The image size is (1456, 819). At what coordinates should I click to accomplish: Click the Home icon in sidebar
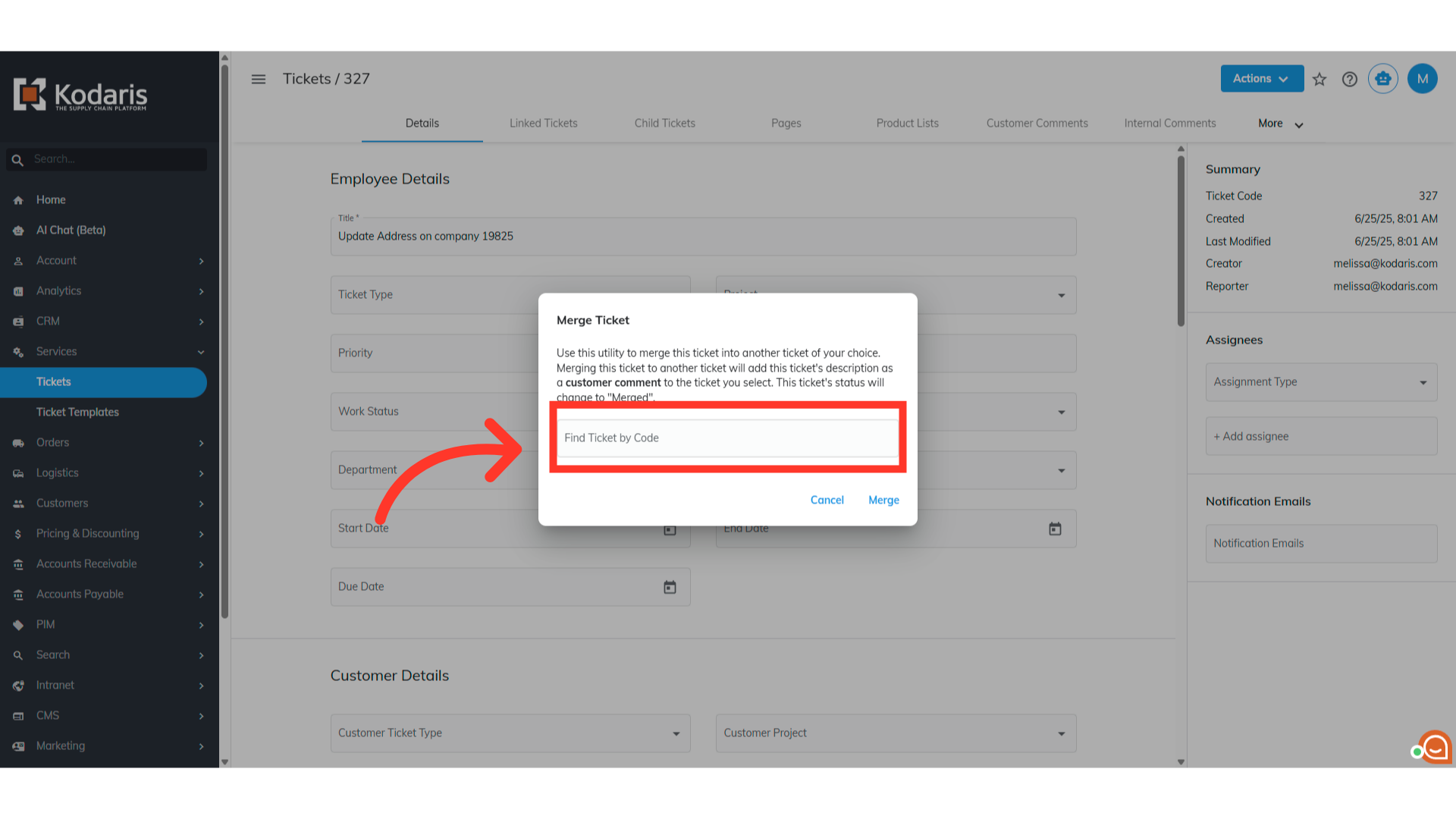(x=18, y=200)
